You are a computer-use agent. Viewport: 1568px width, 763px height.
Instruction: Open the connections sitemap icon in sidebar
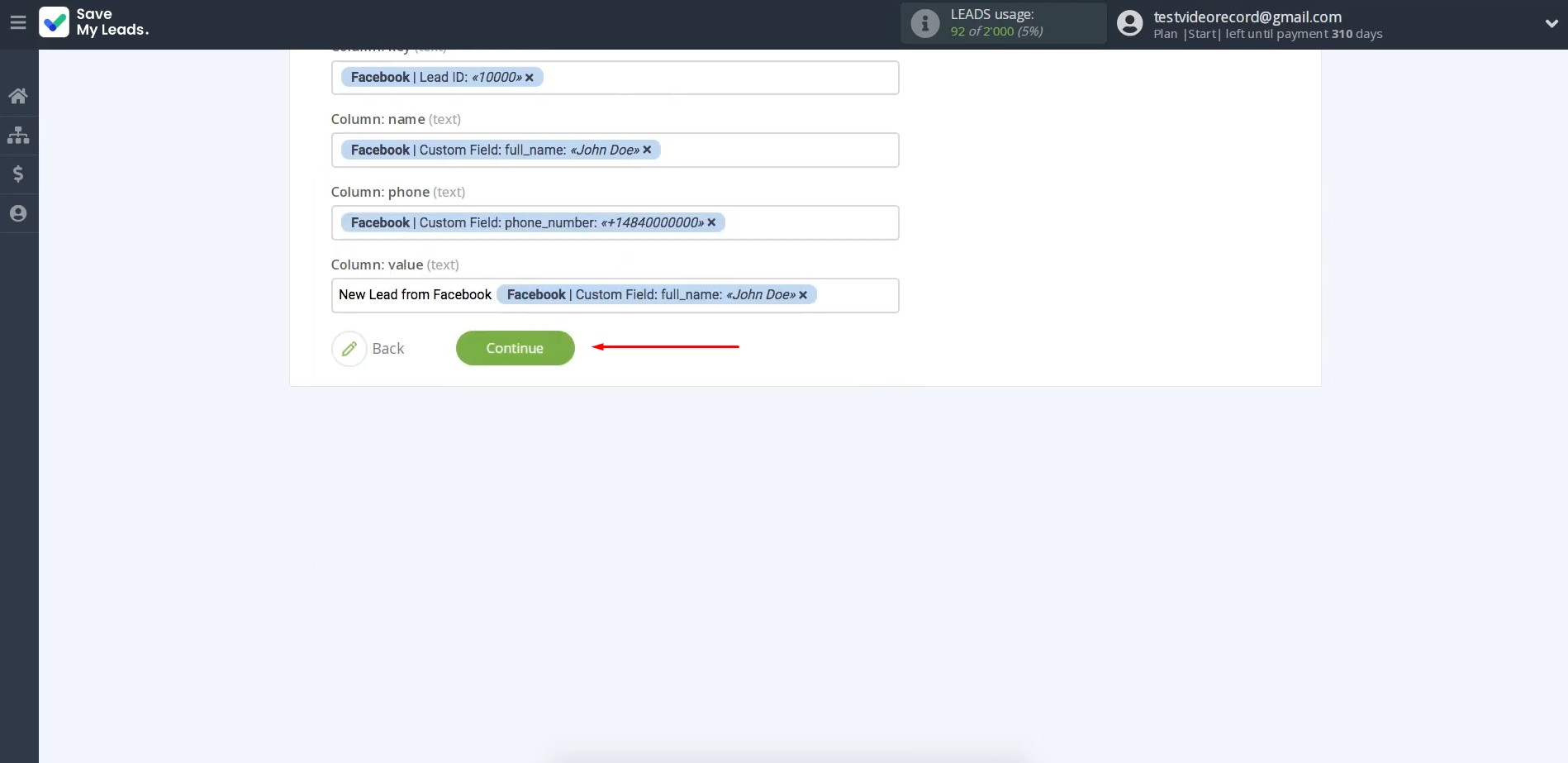coord(18,135)
